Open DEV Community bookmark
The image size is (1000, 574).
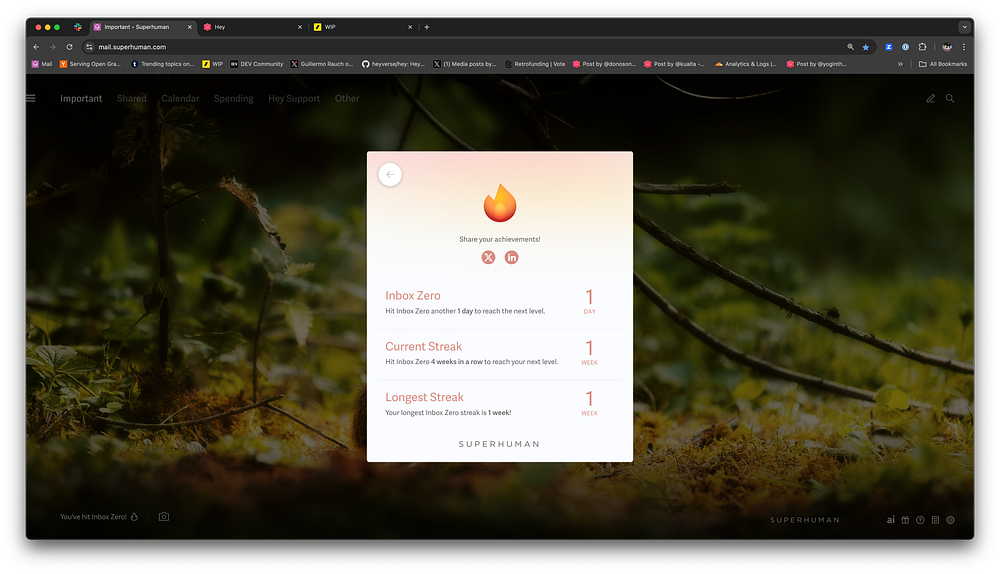[256, 64]
